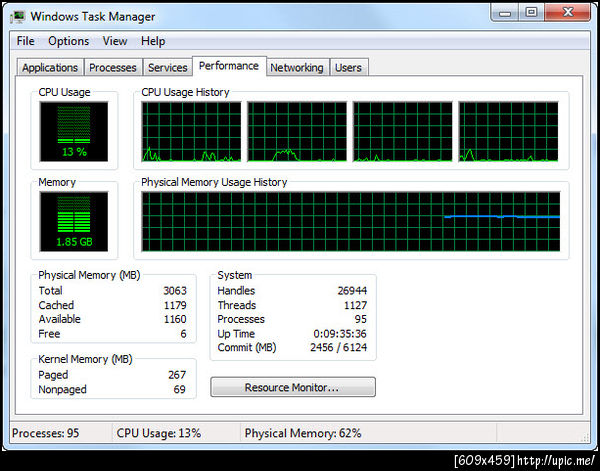Click the Threads value 1127
The width and height of the screenshot is (600, 471).
click(355, 305)
